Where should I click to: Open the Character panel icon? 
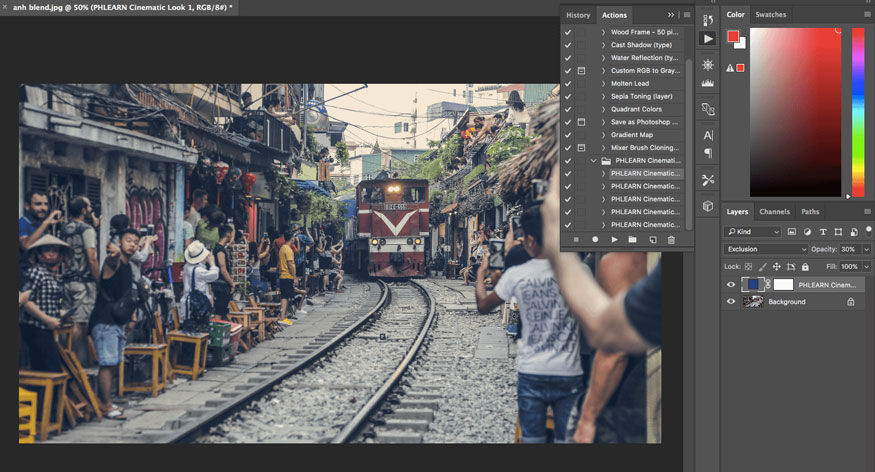pyautogui.click(x=708, y=135)
